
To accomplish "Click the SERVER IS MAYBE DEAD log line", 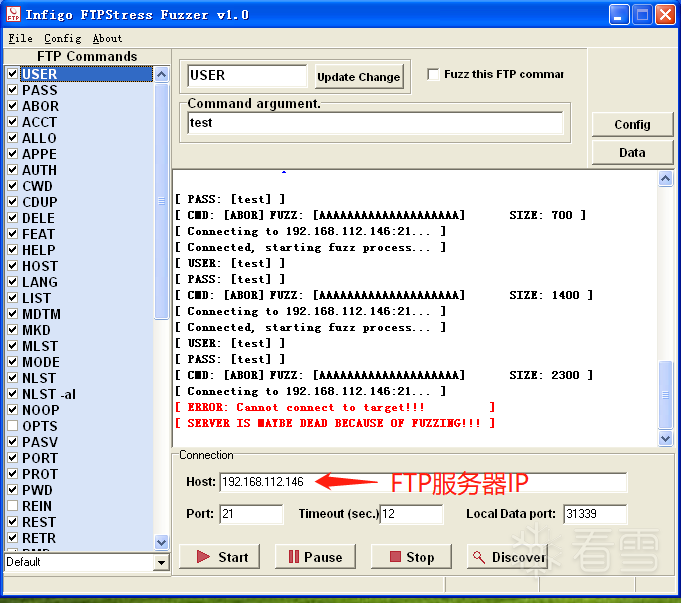I will [x=335, y=423].
